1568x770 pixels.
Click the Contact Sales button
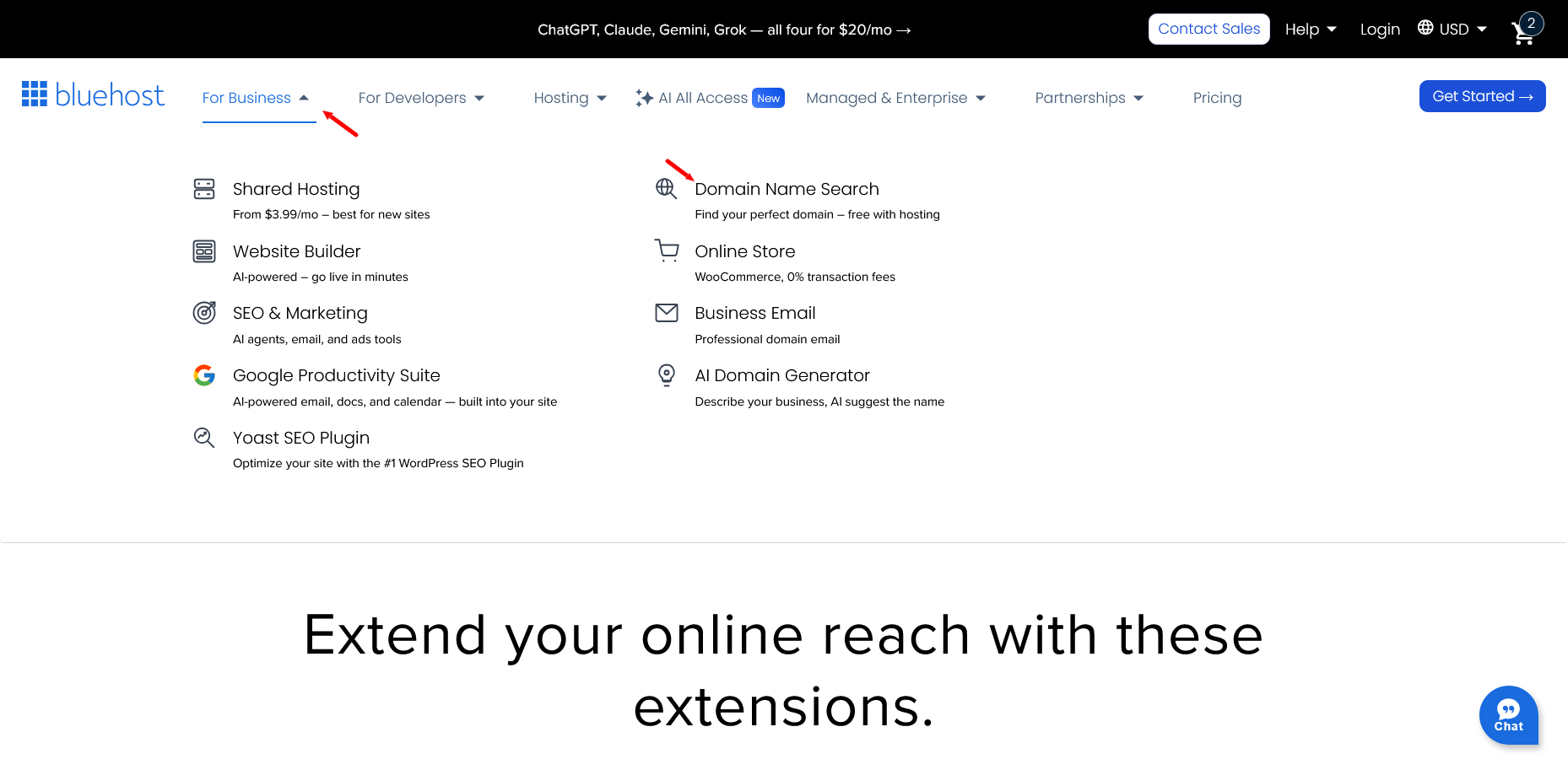(1209, 29)
